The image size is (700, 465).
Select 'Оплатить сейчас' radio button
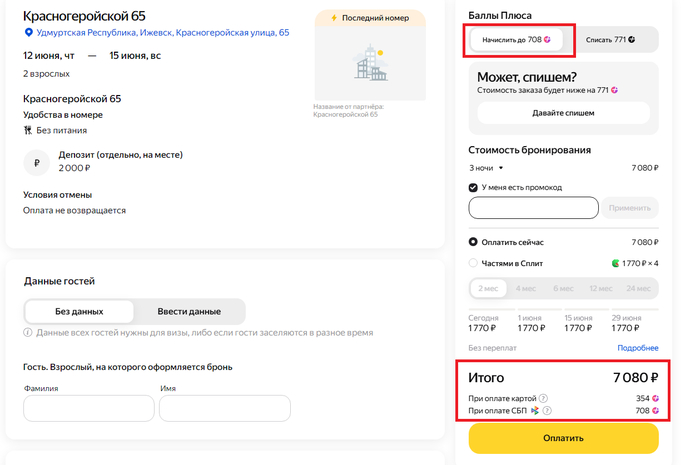pyautogui.click(x=474, y=242)
